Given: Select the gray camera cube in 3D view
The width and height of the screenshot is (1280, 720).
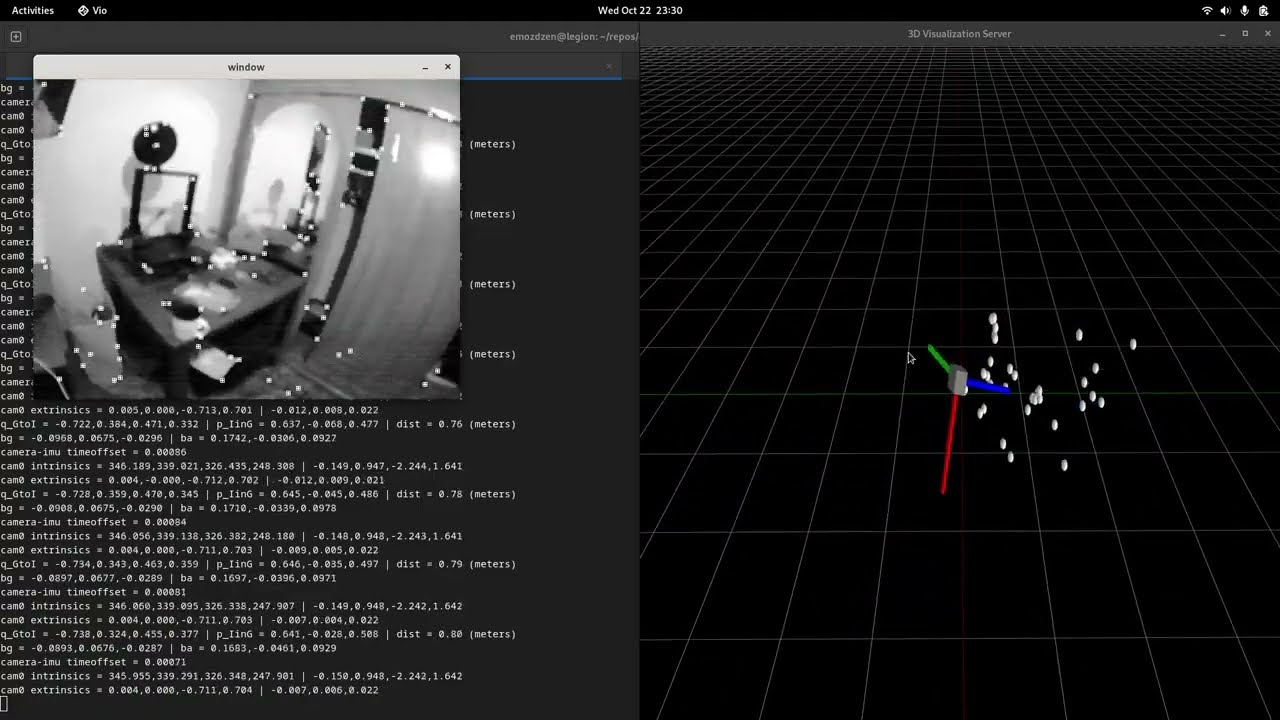Looking at the screenshot, I should [x=957, y=380].
